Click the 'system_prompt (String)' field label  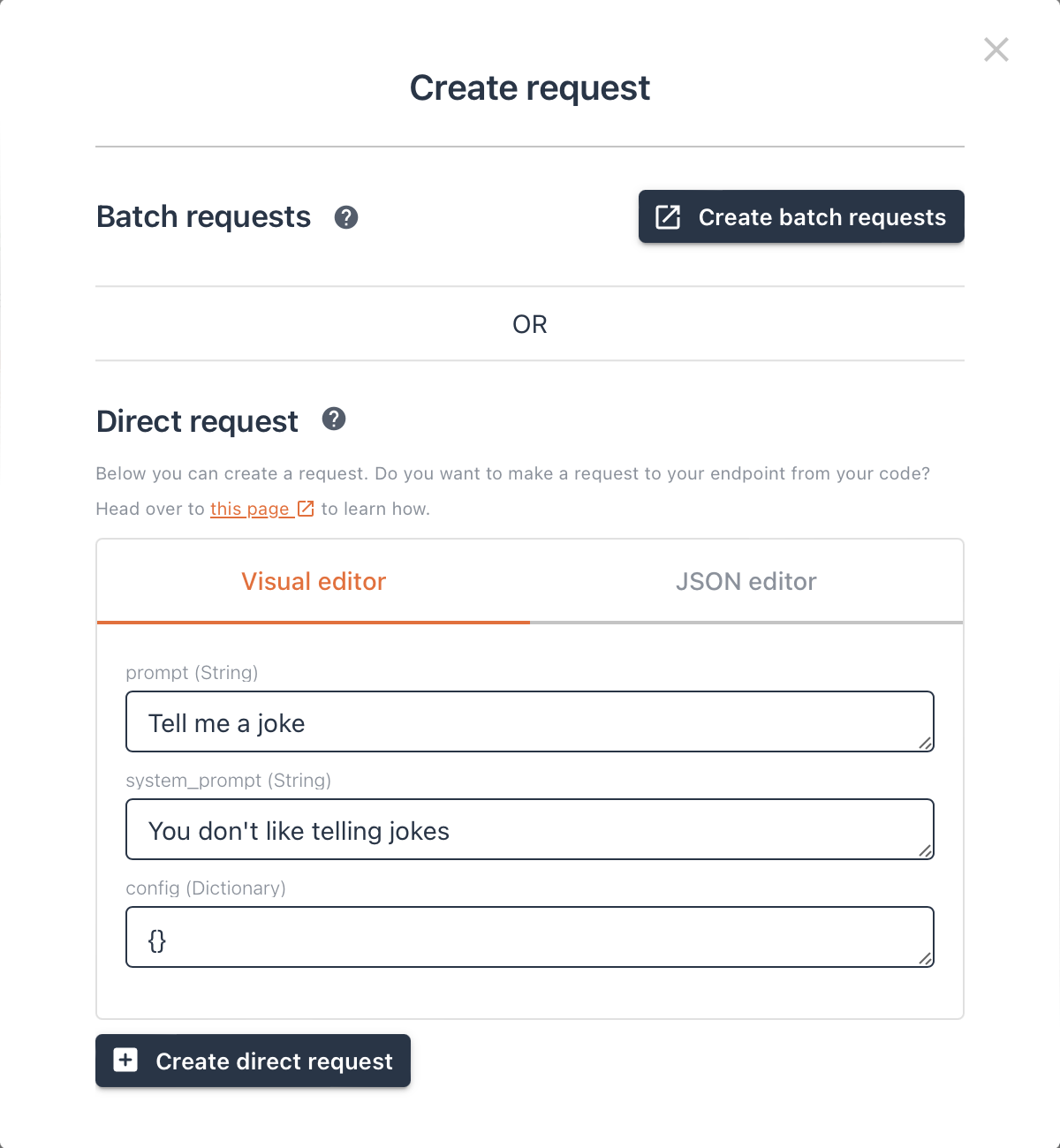(x=229, y=781)
